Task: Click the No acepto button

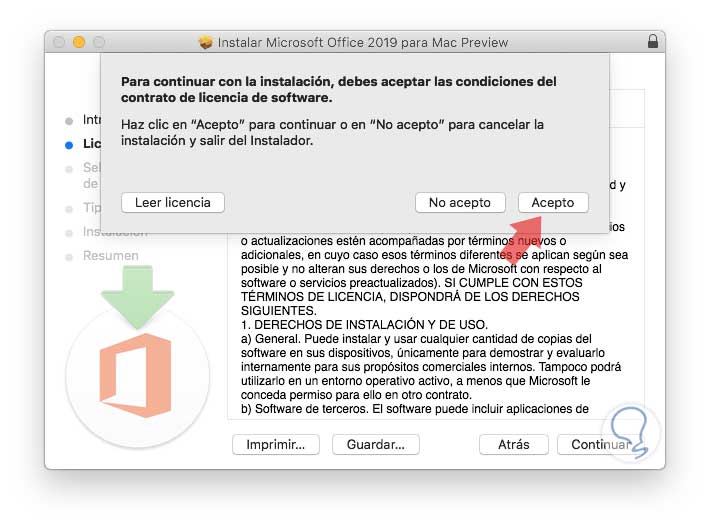Action: pyautogui.click(x=460, y=202)
